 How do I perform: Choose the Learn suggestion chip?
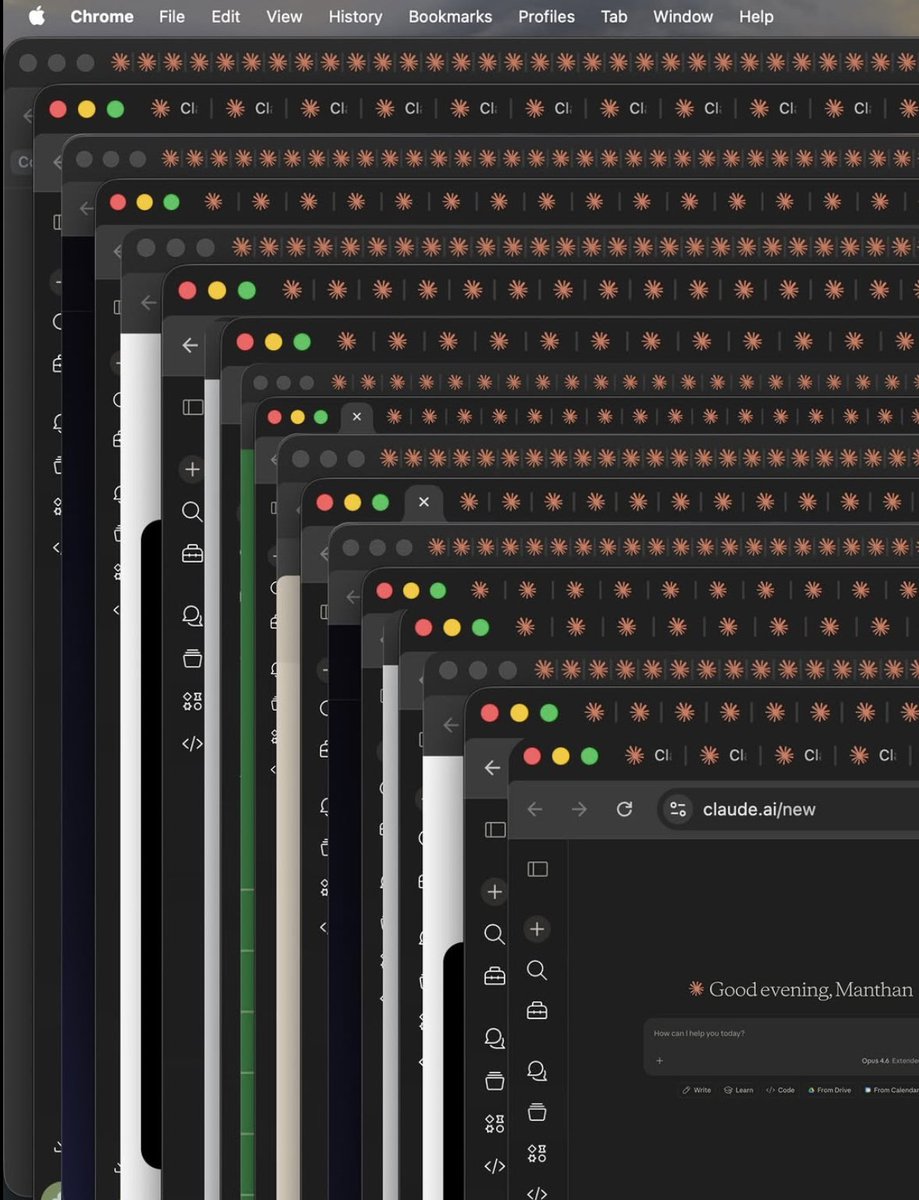[739, 1090]
